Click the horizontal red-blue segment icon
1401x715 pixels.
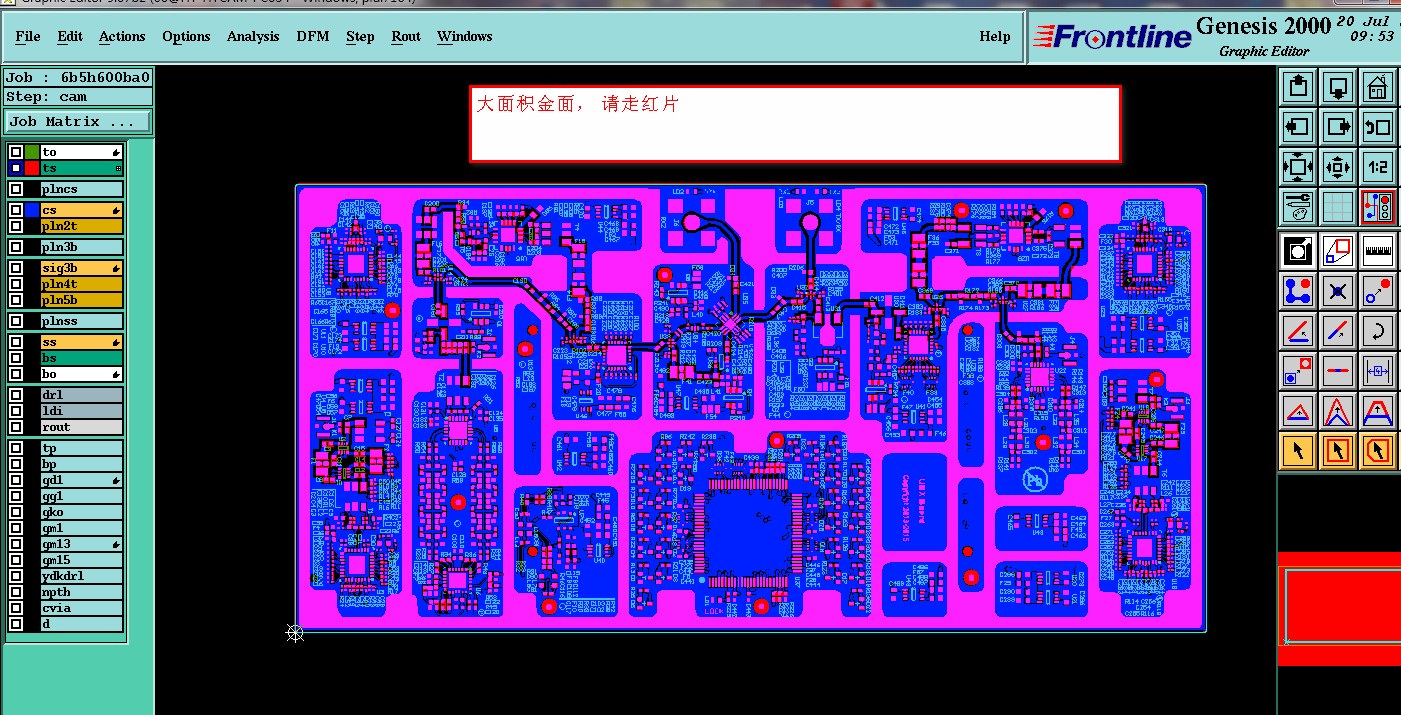1338,371
